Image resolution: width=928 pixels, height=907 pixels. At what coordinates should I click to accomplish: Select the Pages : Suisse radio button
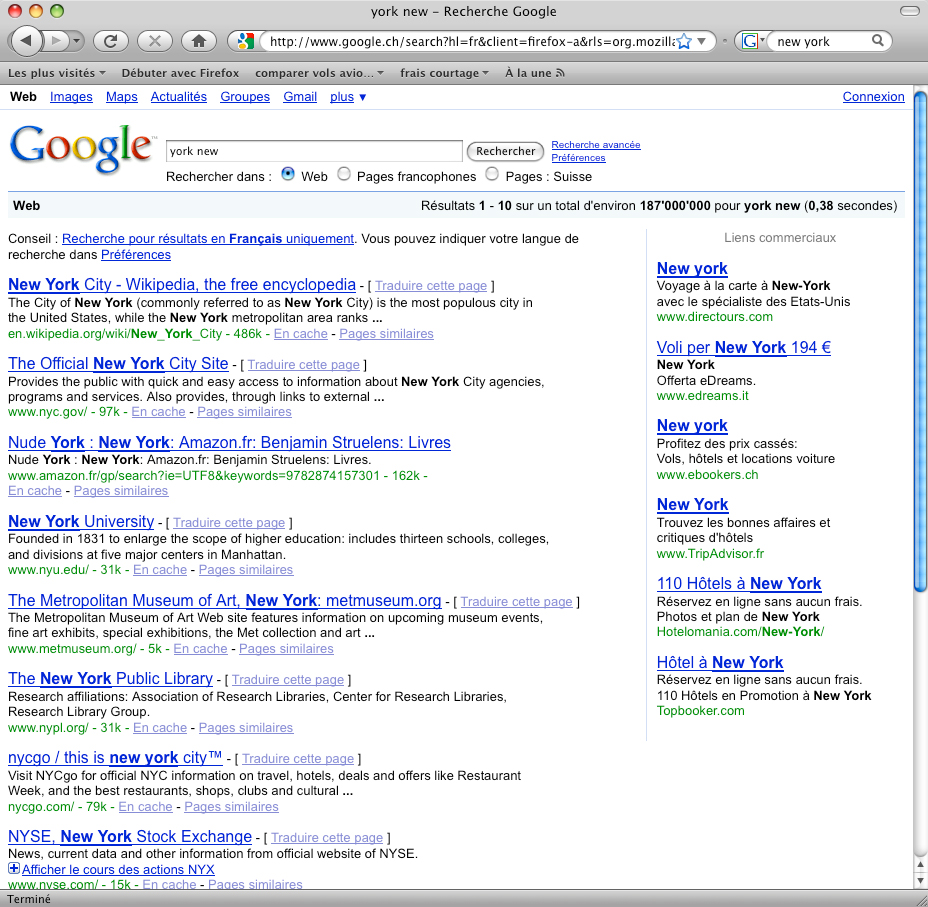(492, 174)
